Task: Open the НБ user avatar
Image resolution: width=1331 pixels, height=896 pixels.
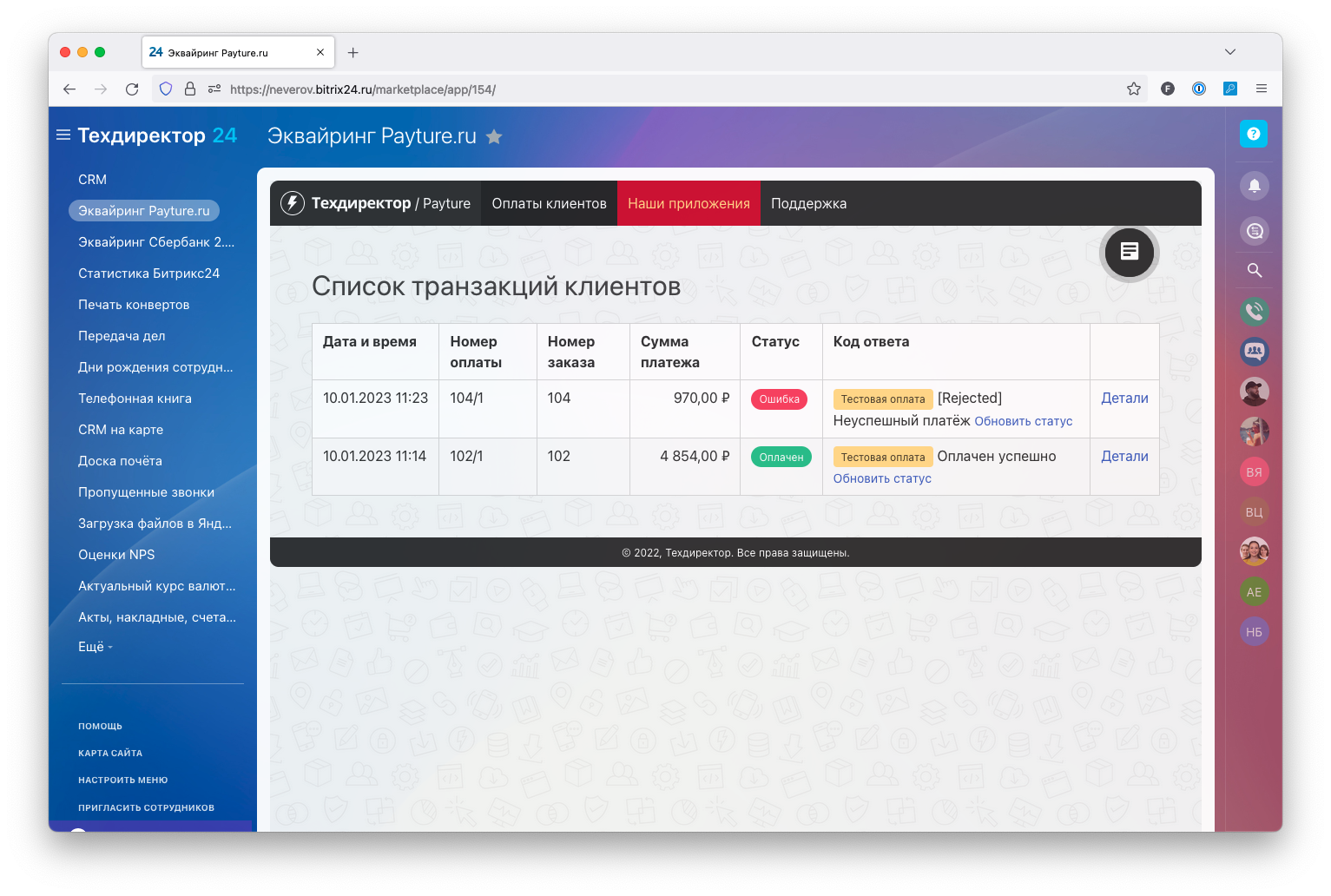Action: [1255, 632]
